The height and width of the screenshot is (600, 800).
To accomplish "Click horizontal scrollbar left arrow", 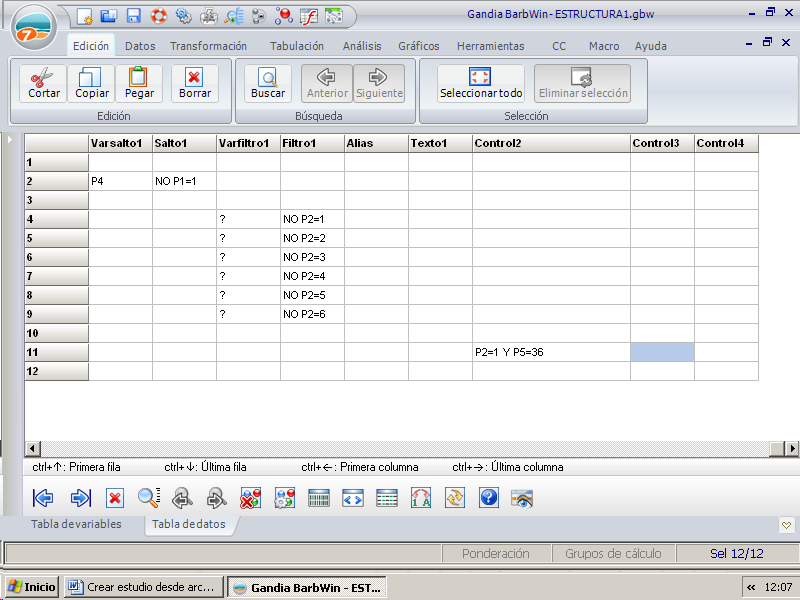I will [x=33, y=448].
